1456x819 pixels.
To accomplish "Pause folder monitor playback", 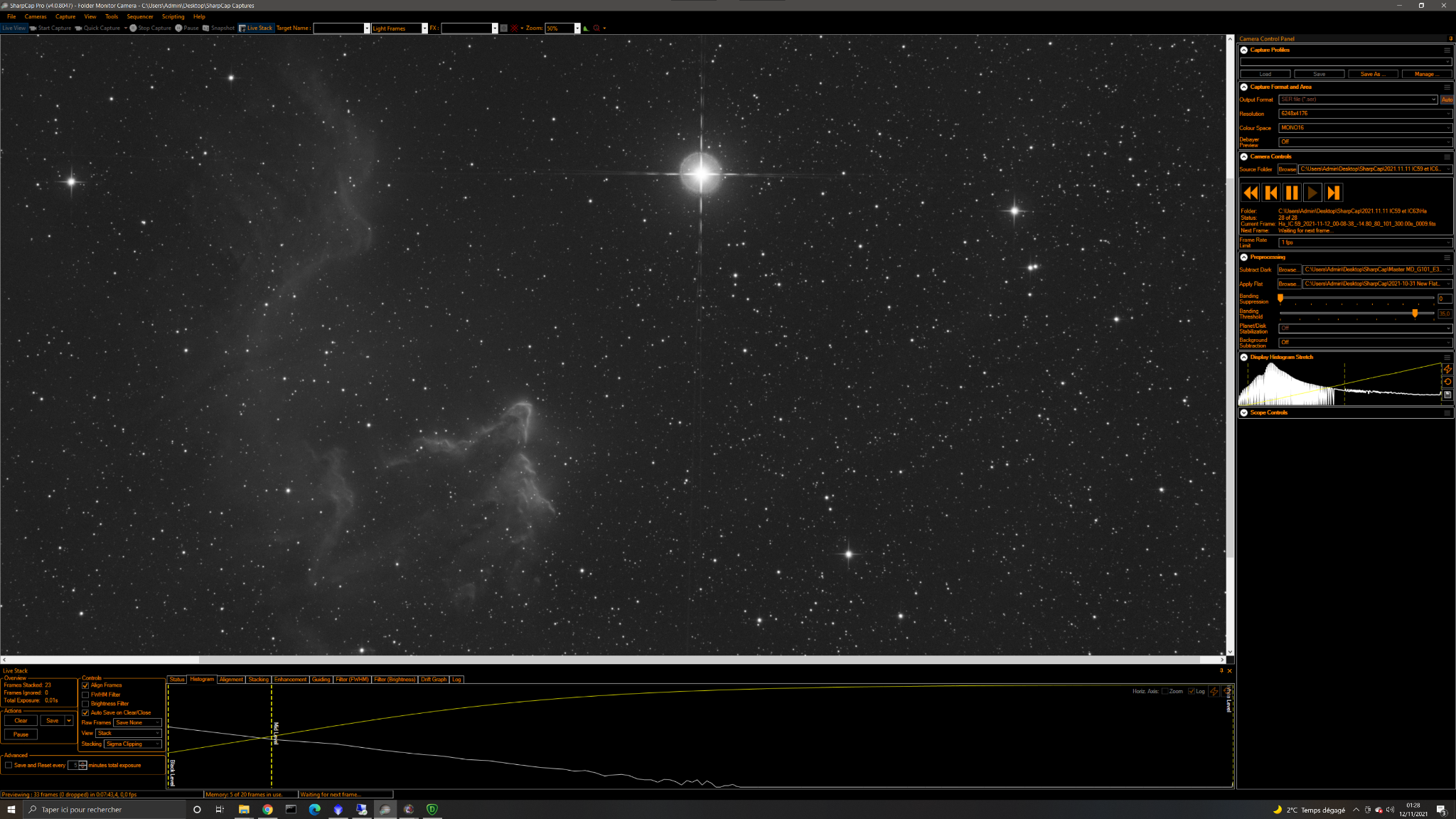I will [1292, 193].
